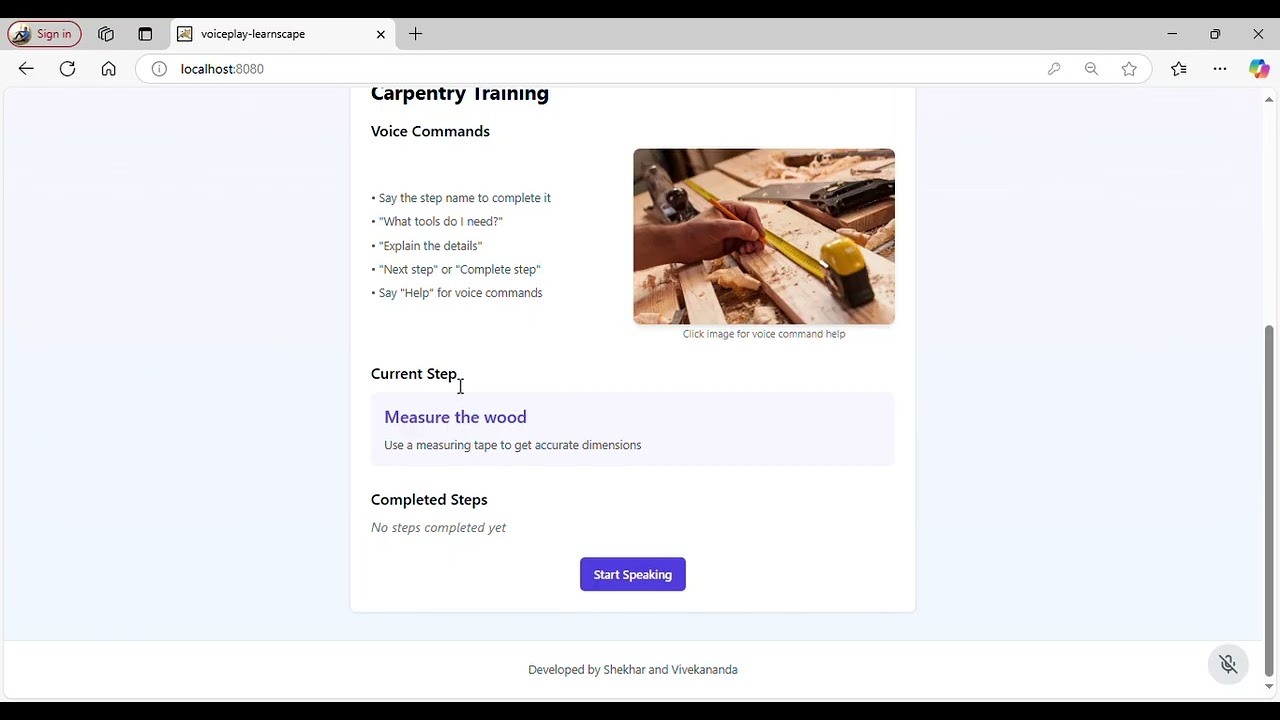Open browser settings and more menu

[x=1220, y=69]
